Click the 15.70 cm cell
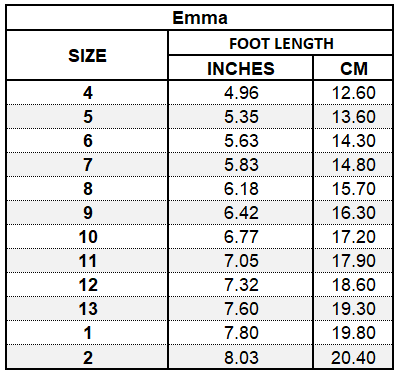The image size is (398, 374). pyautogui.click(x=353, y=189)
